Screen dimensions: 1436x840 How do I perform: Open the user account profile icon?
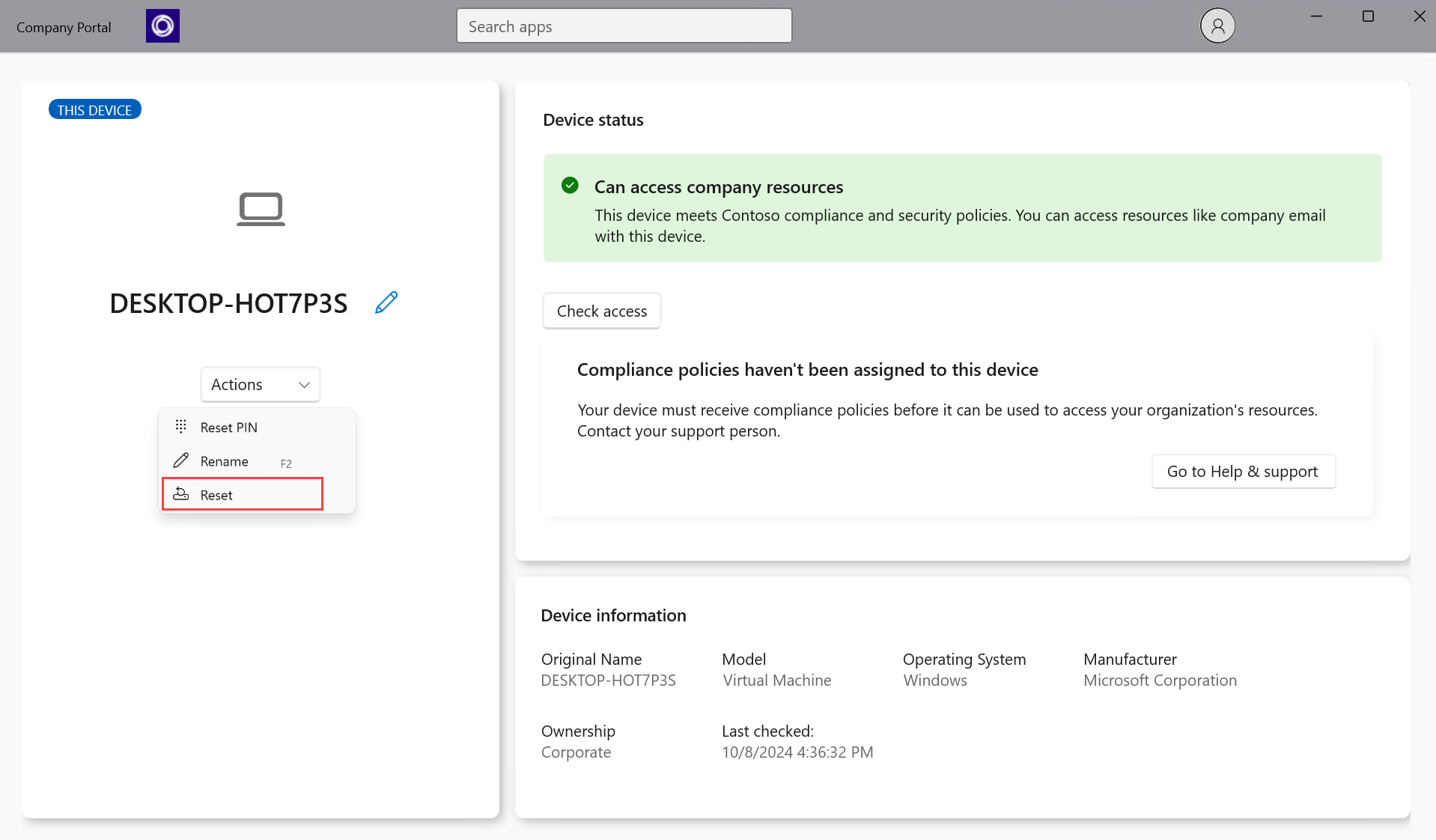pos(1217,25)
